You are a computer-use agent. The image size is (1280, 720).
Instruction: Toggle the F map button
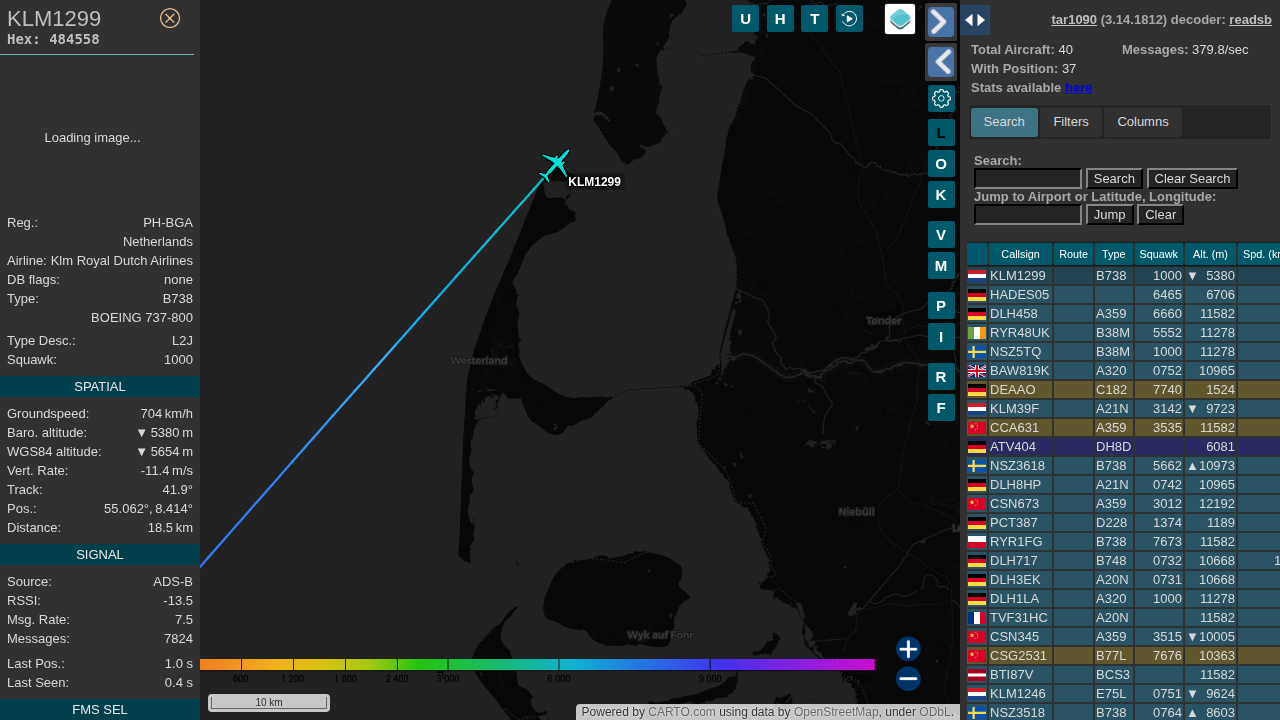941,408
